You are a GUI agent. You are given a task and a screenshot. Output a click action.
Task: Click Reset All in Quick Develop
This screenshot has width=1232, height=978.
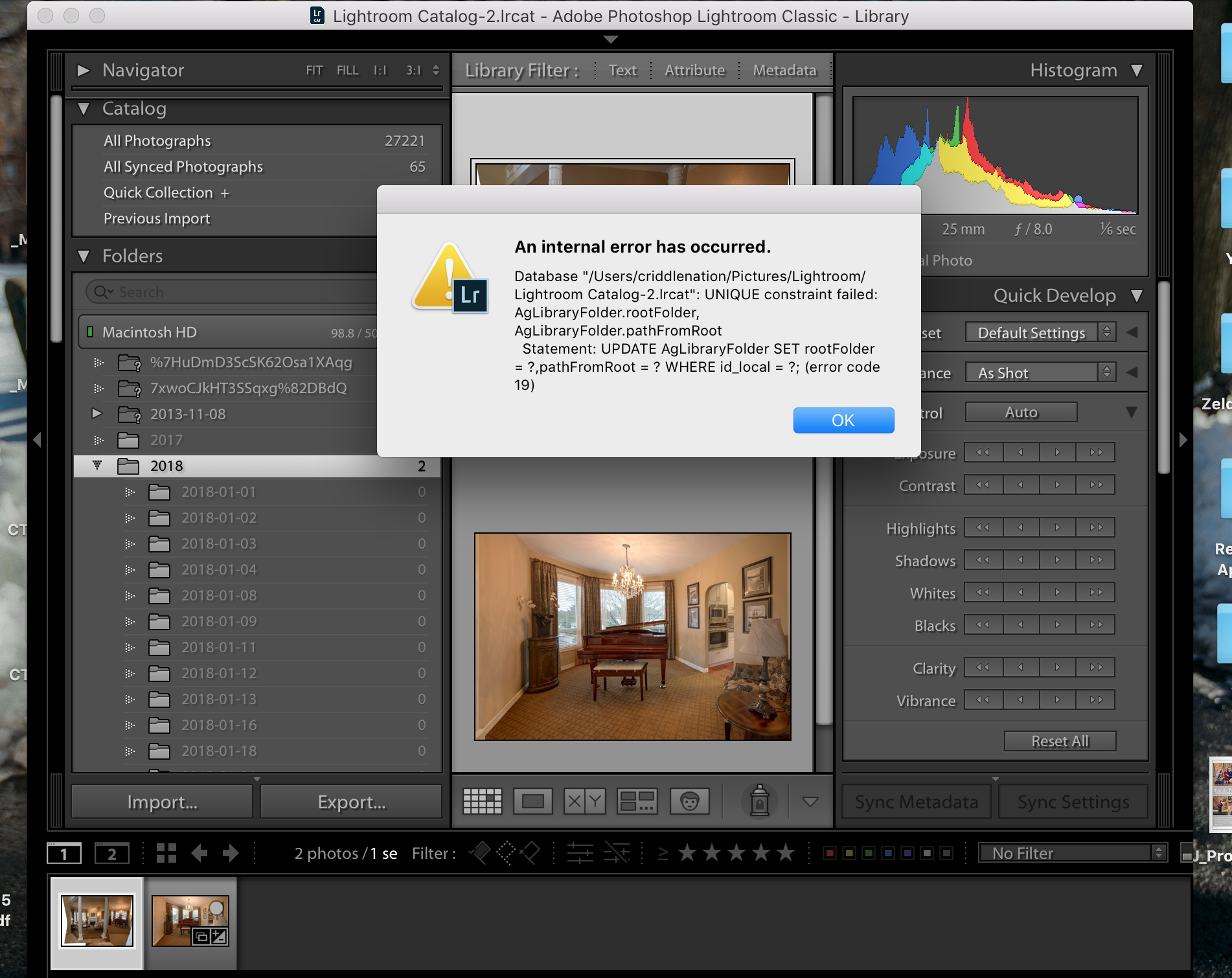coord(1060,741)
